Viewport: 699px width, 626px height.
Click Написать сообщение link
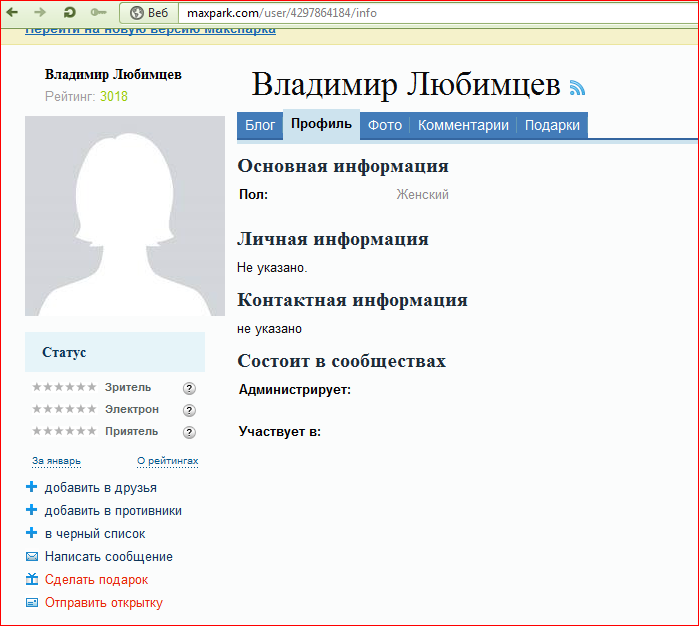tap(109, 557)
